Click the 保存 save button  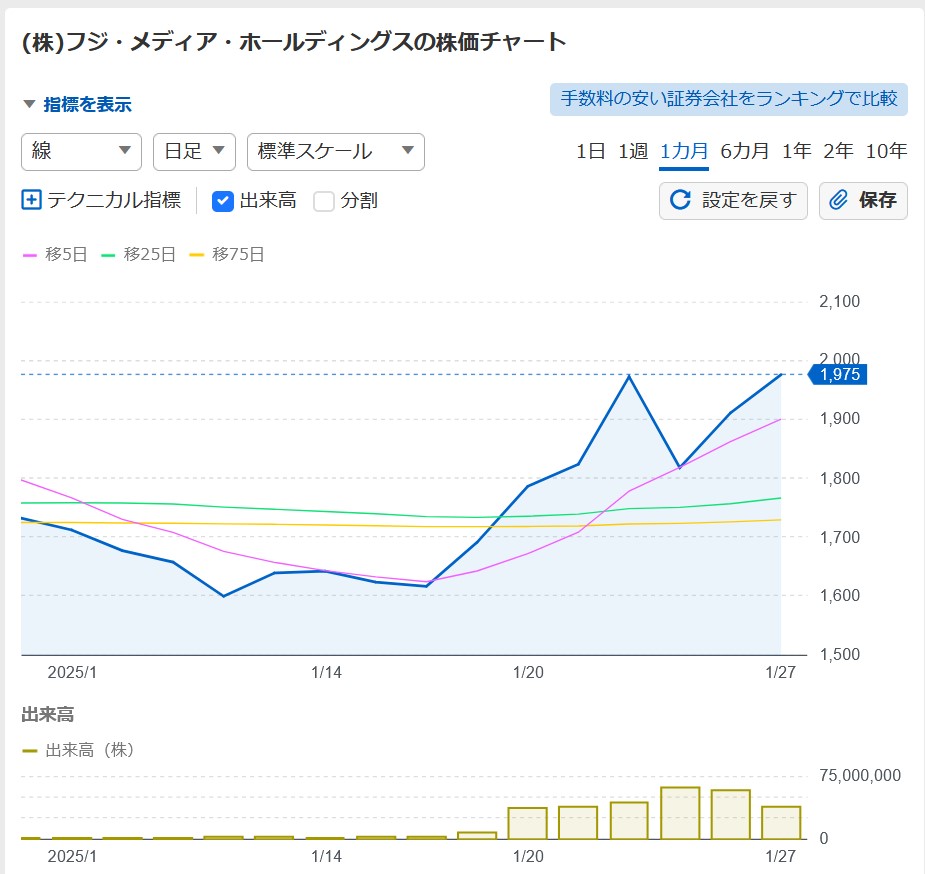(863, 201)
